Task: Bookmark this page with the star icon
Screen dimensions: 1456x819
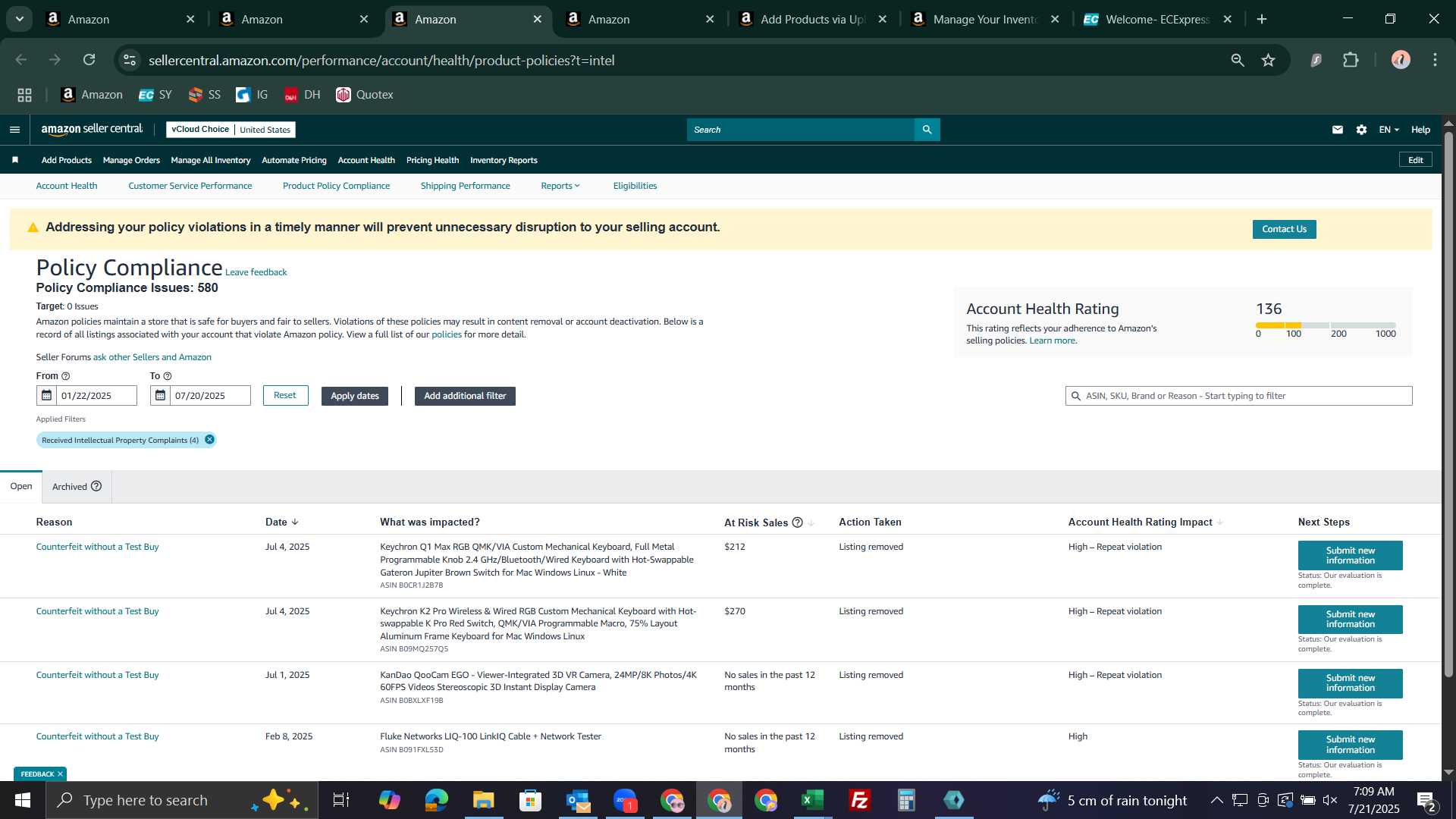Action: tap(1268, 60)
